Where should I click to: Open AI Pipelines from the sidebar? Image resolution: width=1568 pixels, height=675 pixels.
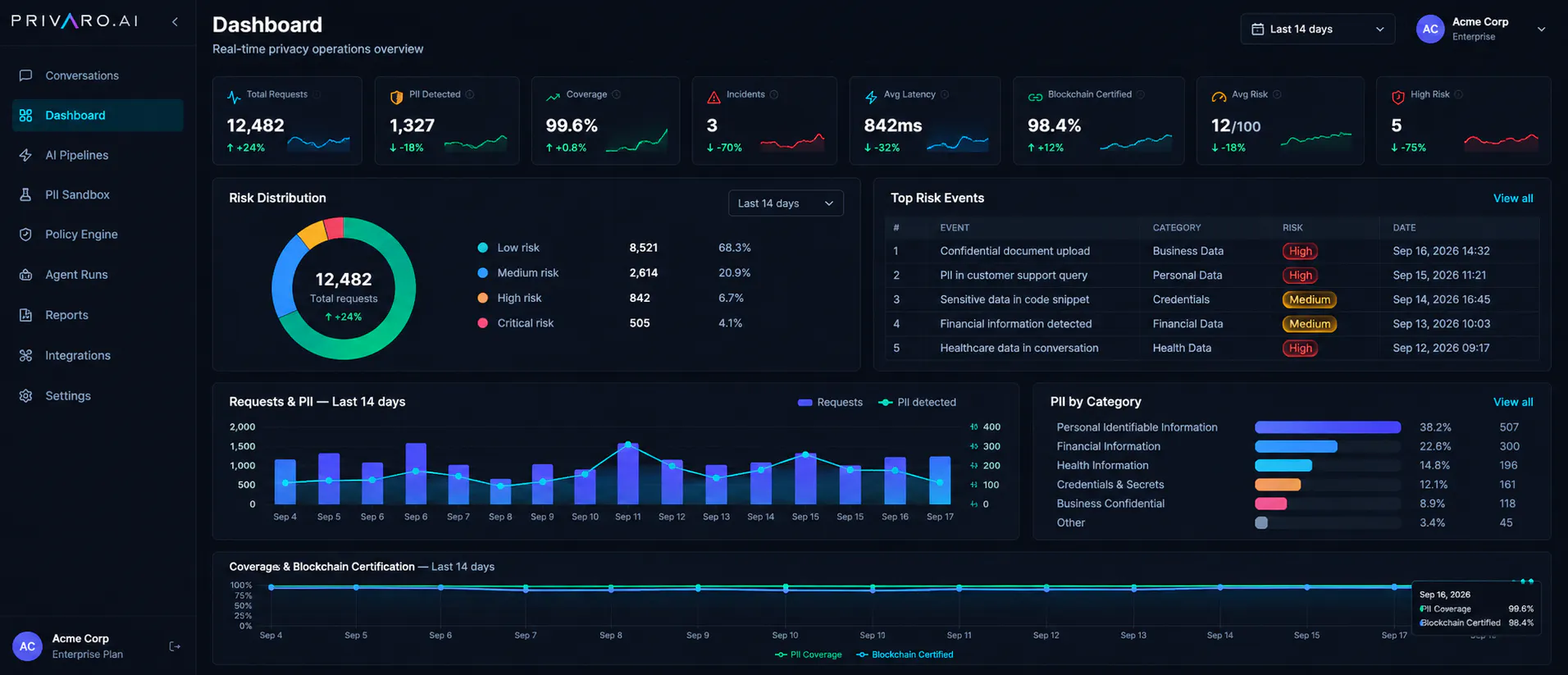pyautogui.click(x=98, y=155)
